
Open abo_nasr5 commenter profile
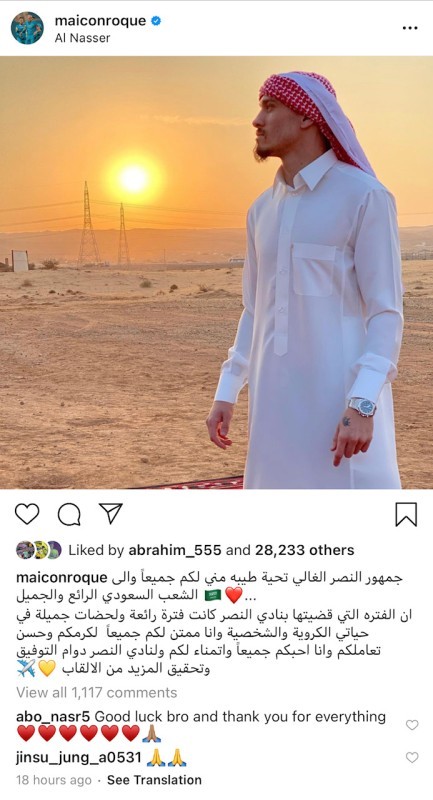pos(53,717)
